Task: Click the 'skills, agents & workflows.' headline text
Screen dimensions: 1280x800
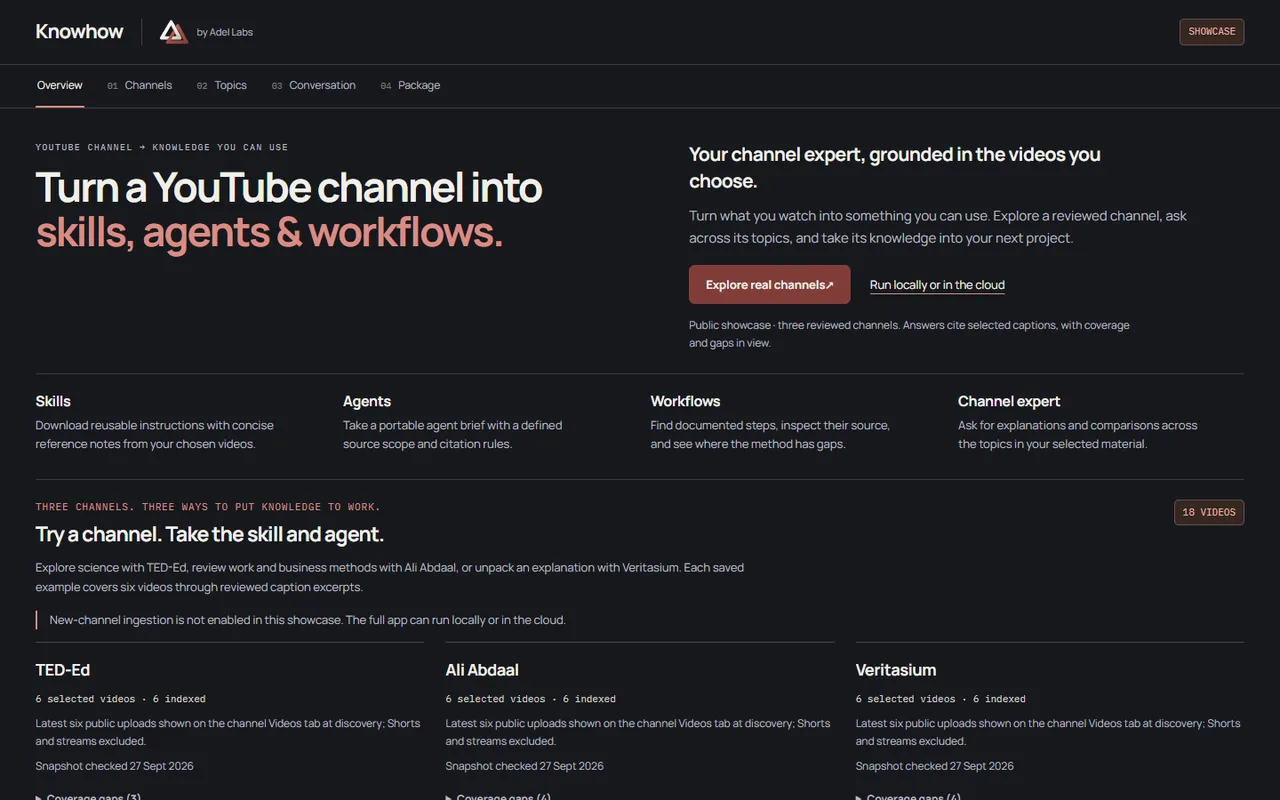Action: click(270, 232)
